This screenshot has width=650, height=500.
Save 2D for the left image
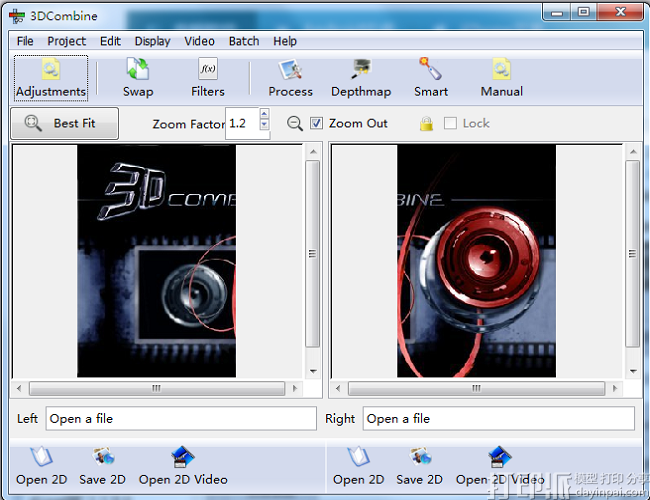pyautogui.click(x=102, y=466)
